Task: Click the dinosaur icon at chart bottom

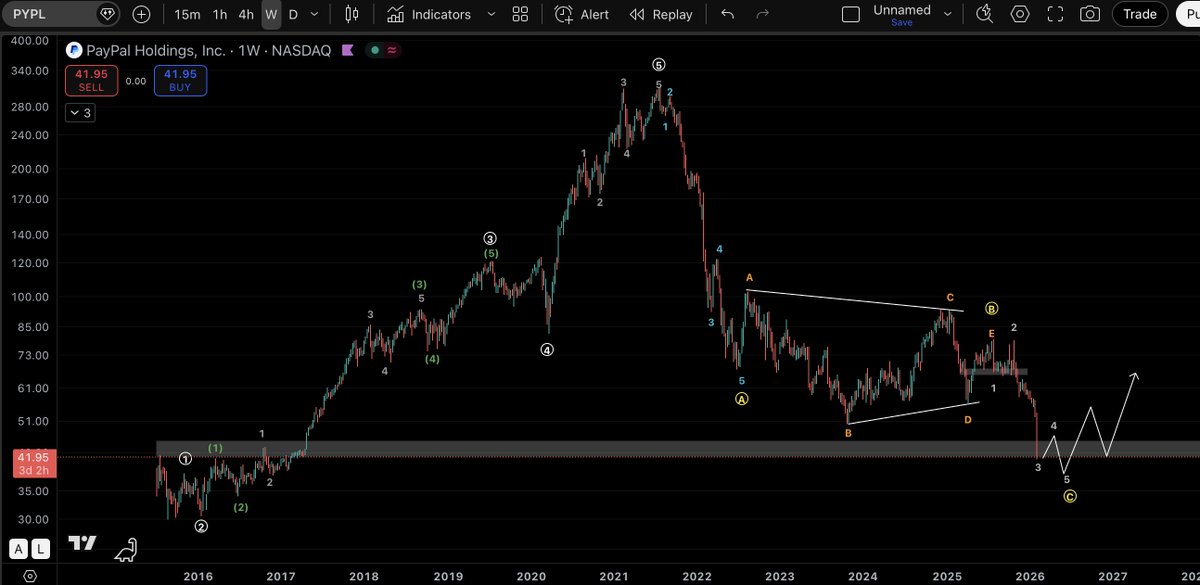Action: point(126,548)
